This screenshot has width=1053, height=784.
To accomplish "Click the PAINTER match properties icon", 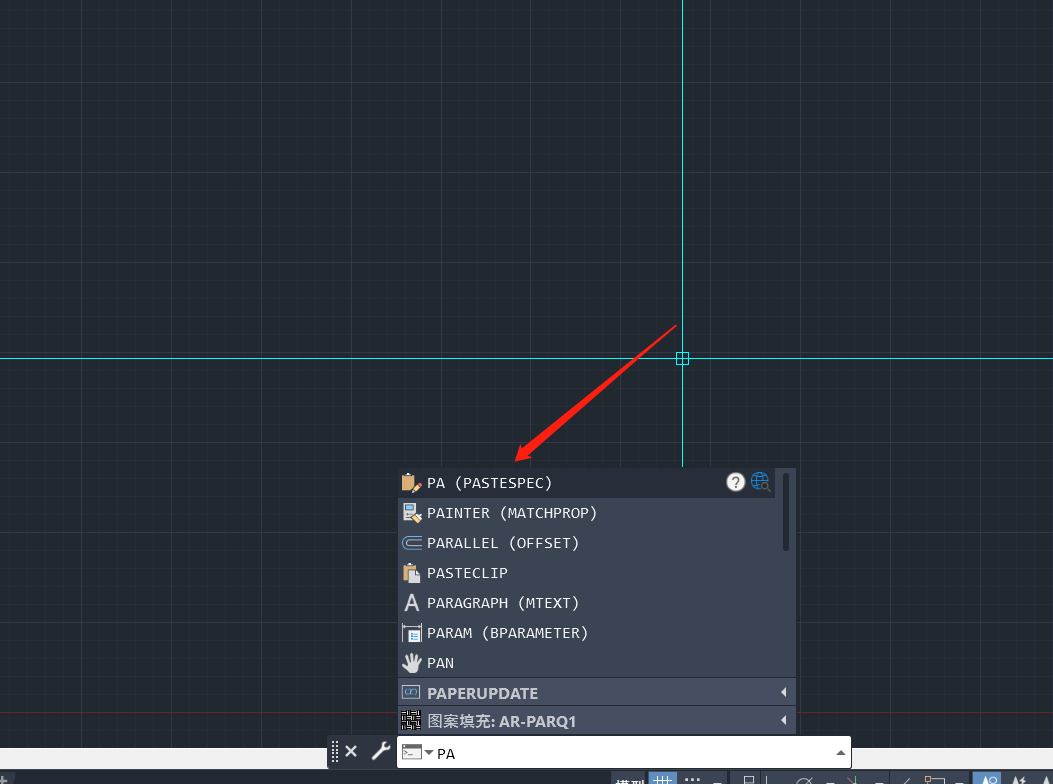I will click(x=411, y=513).
